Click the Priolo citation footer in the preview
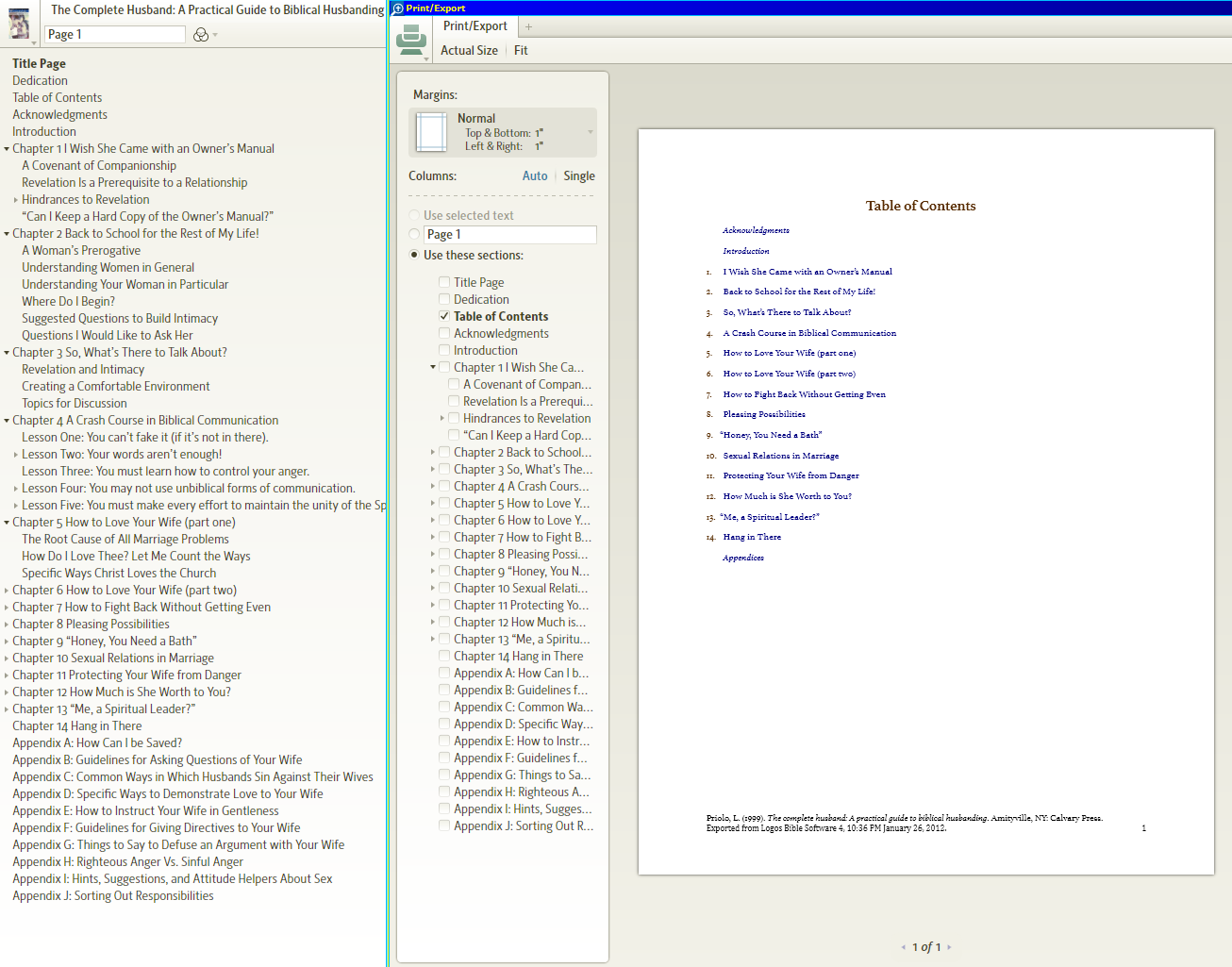The image size is (1232, 967). [x=905, y=823]
